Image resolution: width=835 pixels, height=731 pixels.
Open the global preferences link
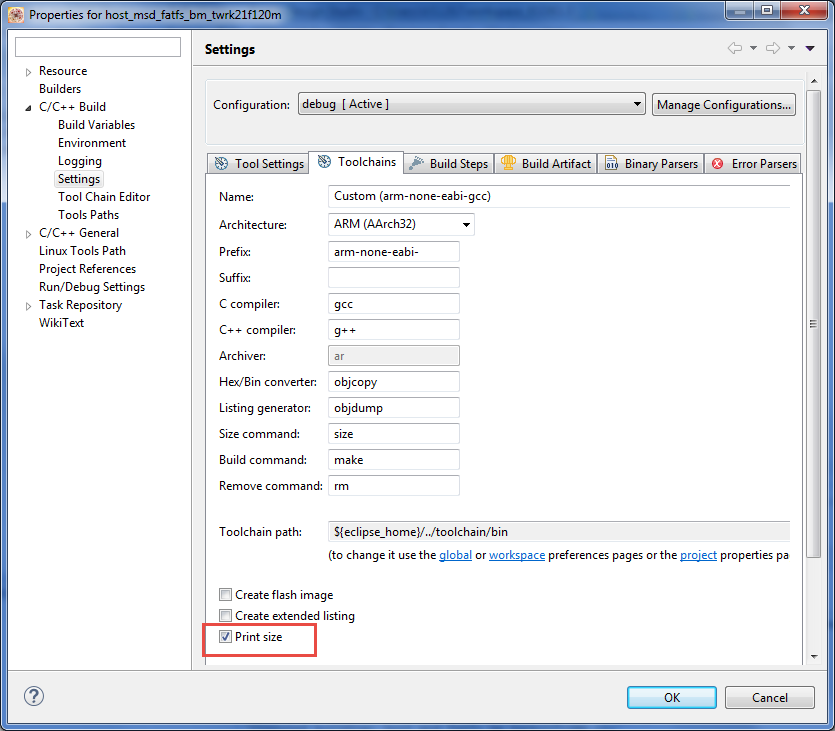click(455, 555)
